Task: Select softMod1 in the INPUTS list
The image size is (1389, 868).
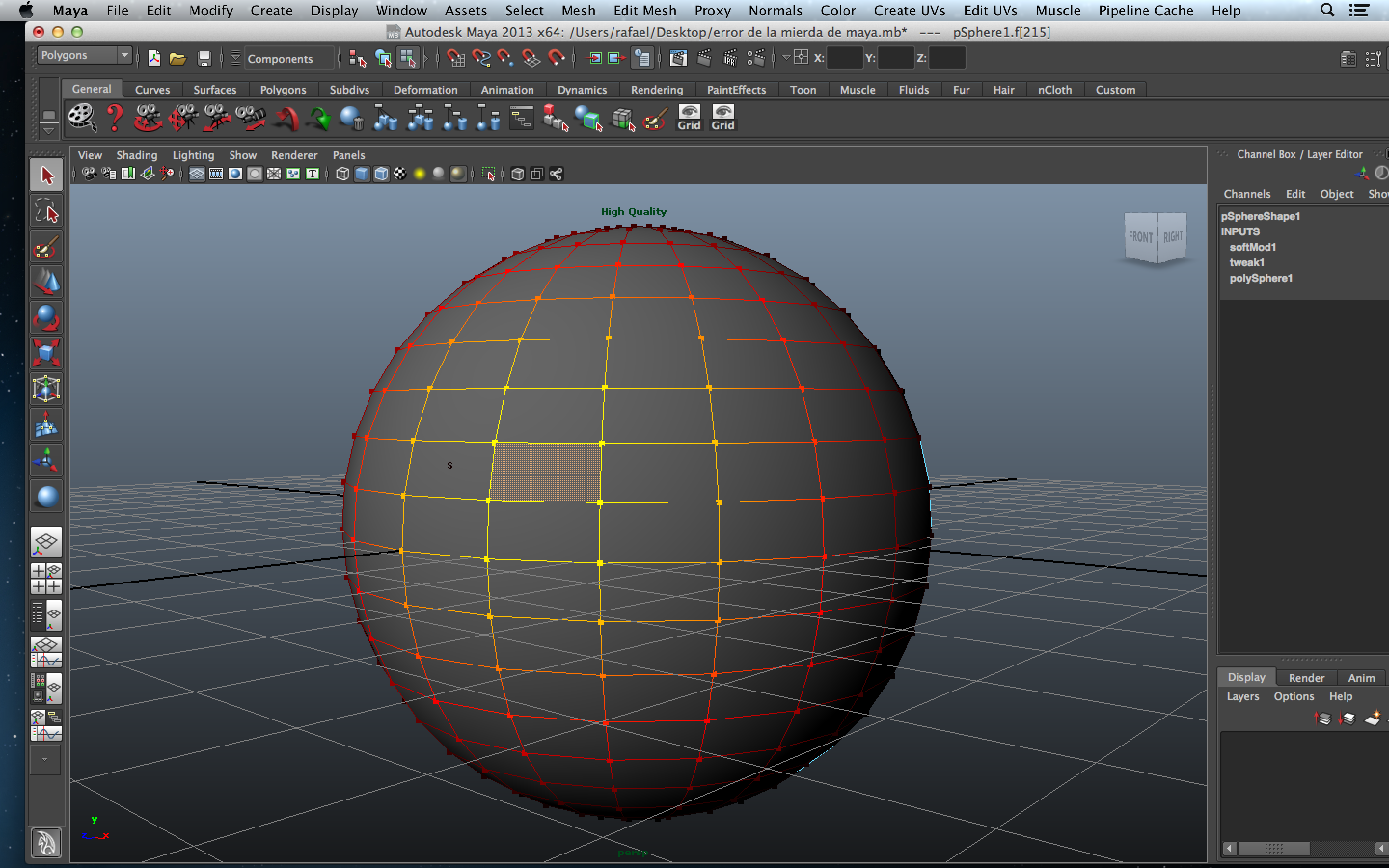Action: (1252, 247)
